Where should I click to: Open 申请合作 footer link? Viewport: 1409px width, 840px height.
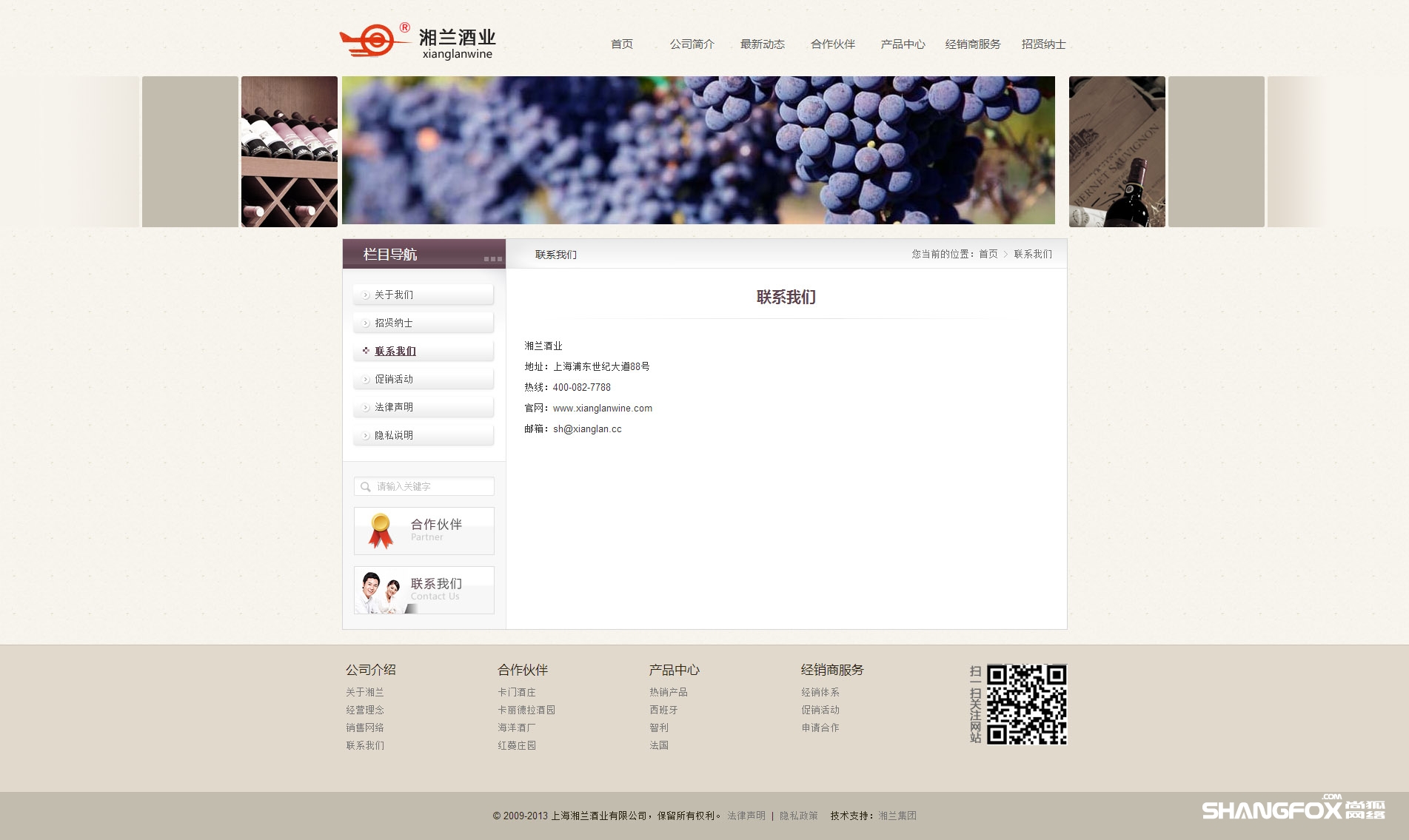pyautogui.click(x=820, y=728)
